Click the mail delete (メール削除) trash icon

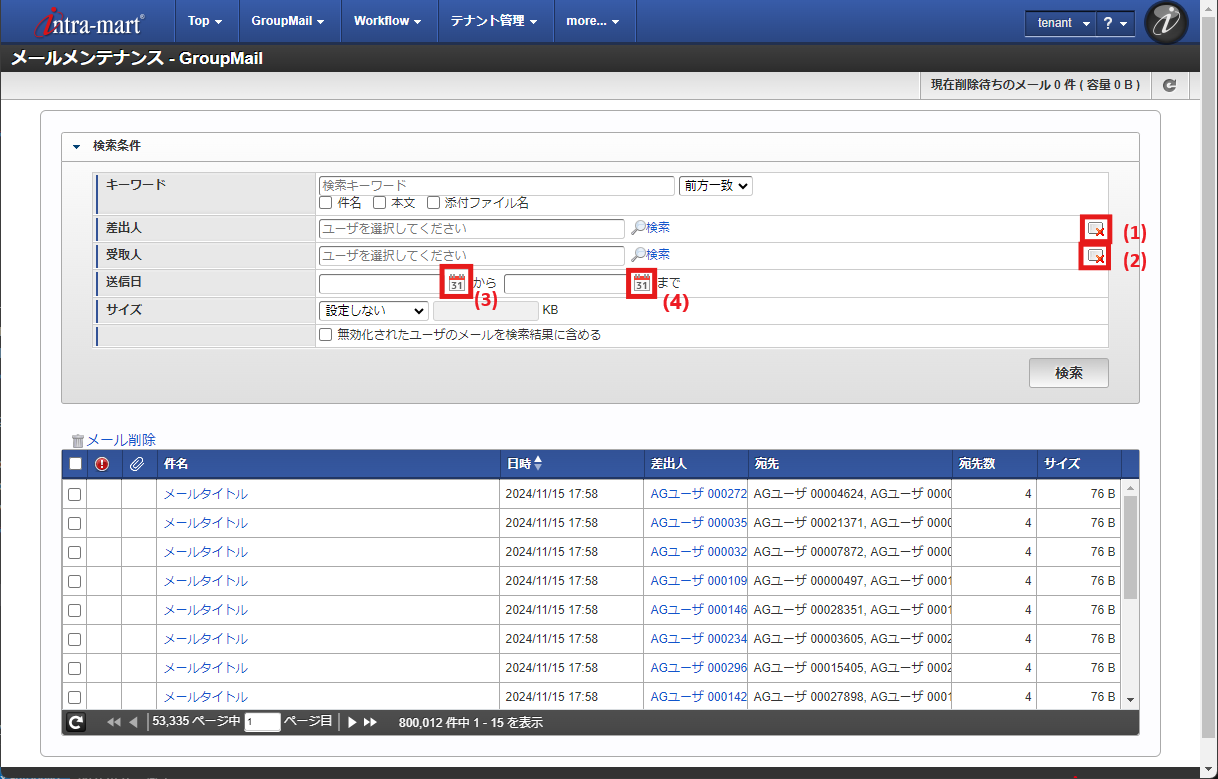(x=78, y=440)
